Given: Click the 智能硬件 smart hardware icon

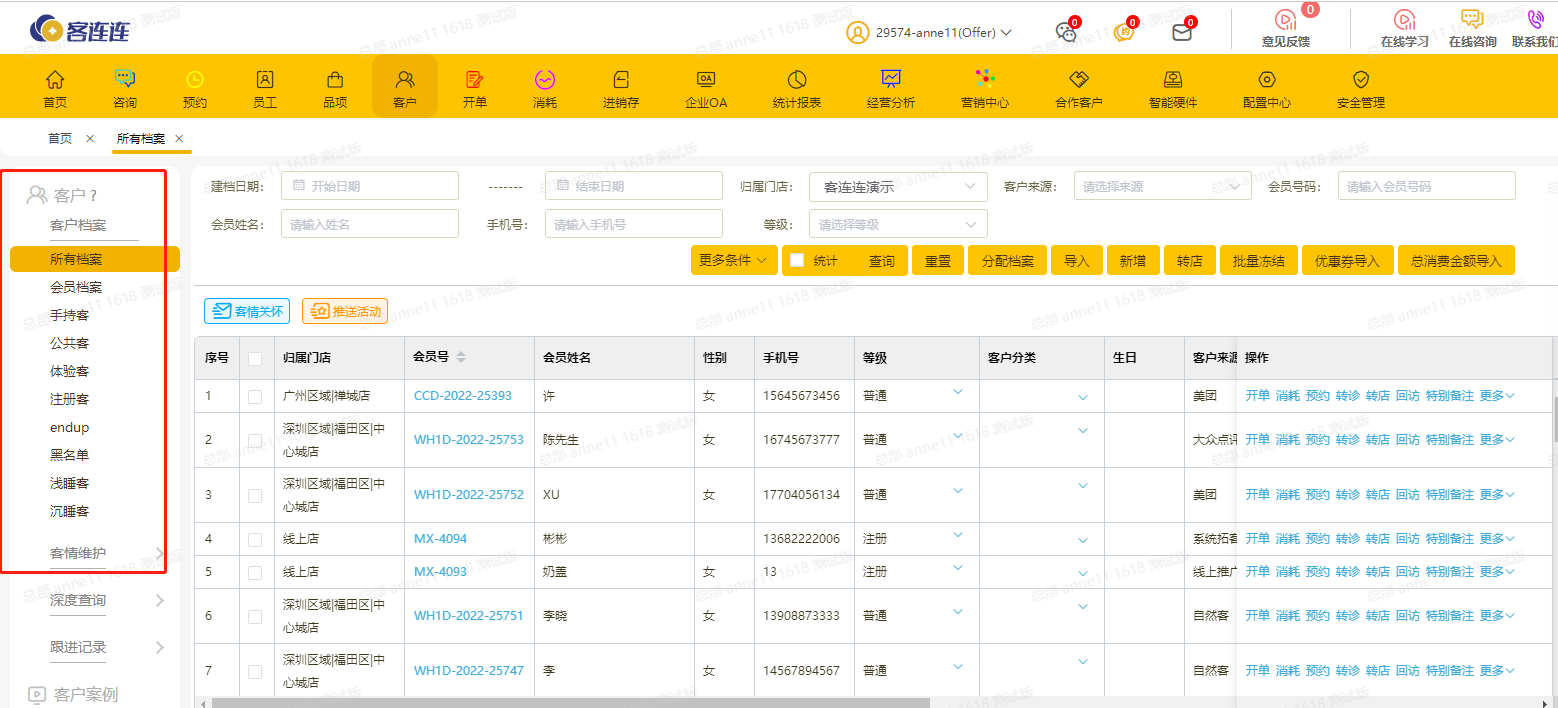Looking at the screenshot, I should pyautogui.click(x=1173, y=80).
